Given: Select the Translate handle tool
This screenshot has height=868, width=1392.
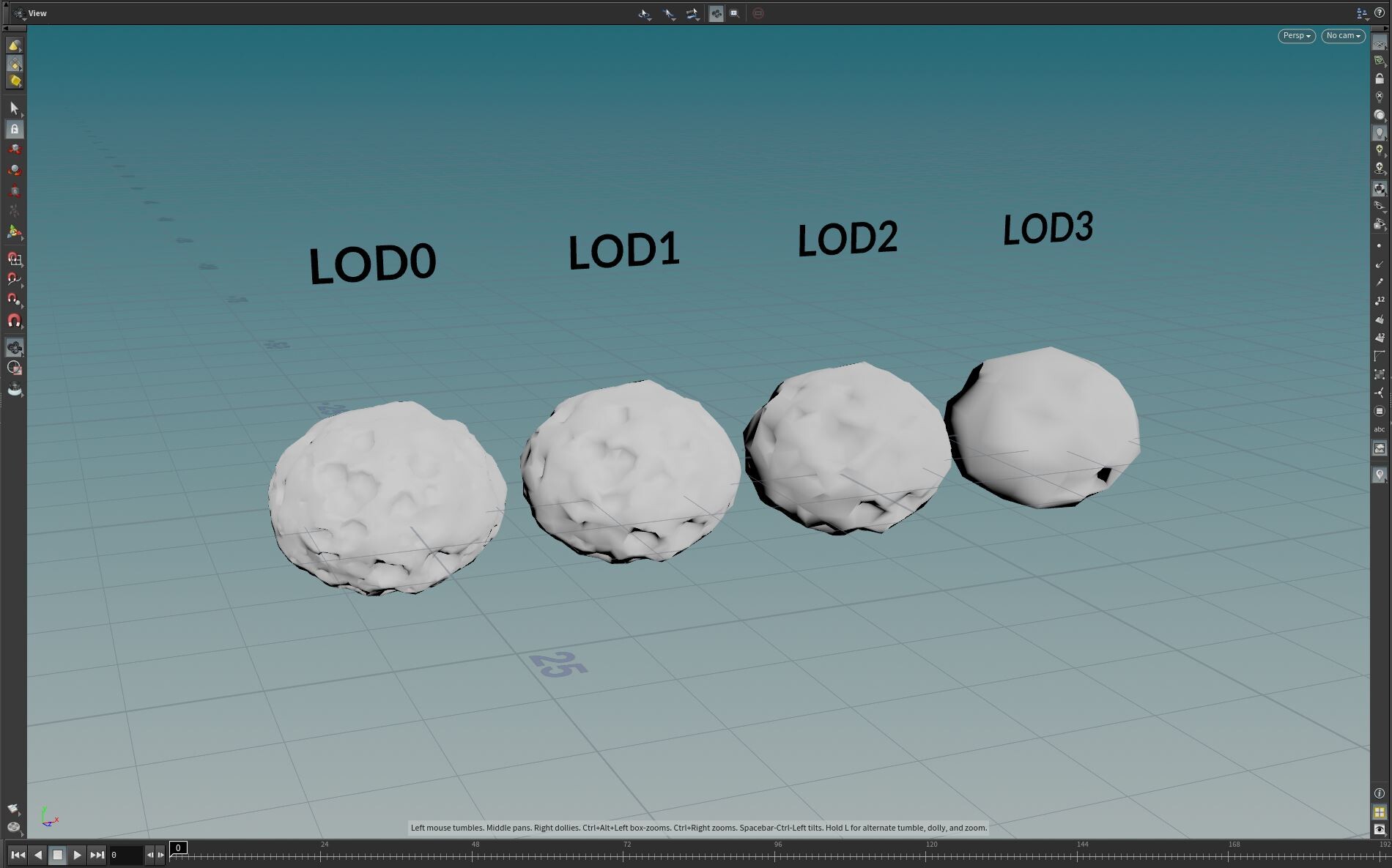Looking at the screenshot, I should click(x=15, y=149).
